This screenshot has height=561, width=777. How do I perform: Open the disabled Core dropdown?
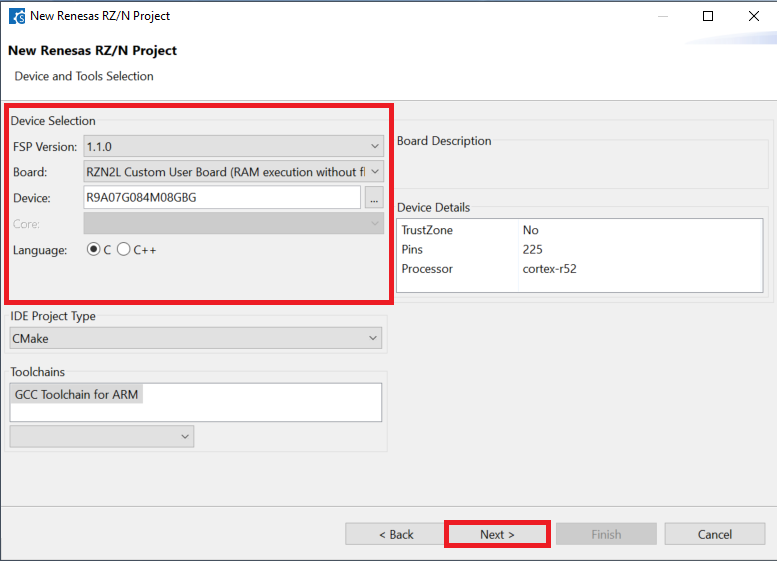(233, 224)
